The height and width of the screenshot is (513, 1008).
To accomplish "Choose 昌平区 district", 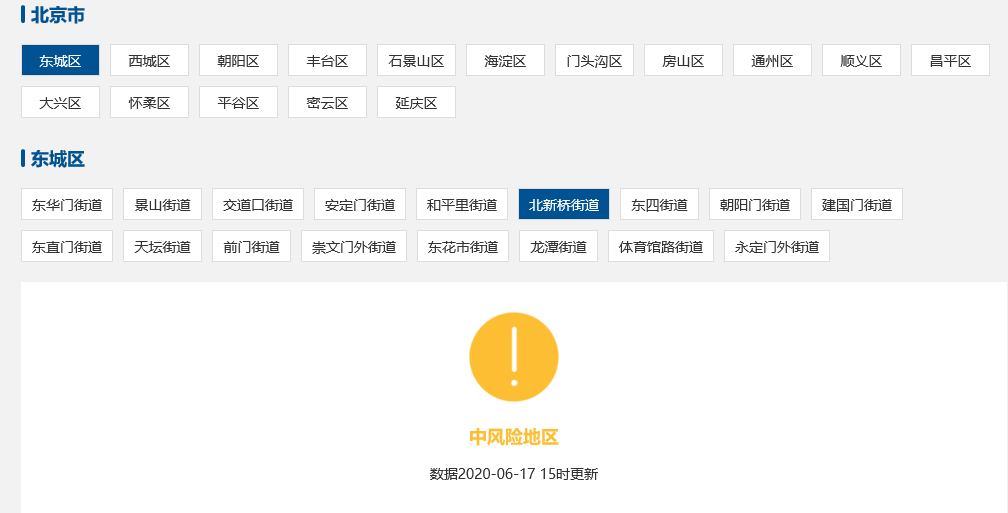I will pos(950,60).
